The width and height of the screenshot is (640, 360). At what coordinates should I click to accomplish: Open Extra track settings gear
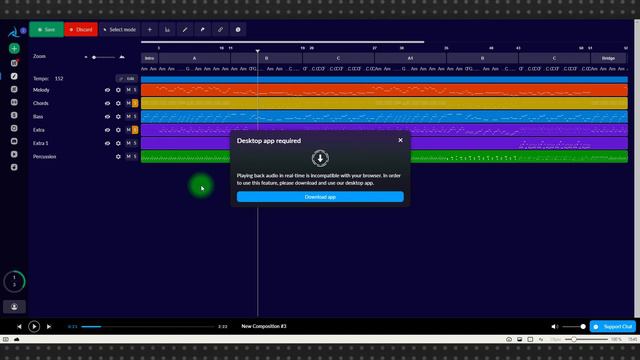118,130
